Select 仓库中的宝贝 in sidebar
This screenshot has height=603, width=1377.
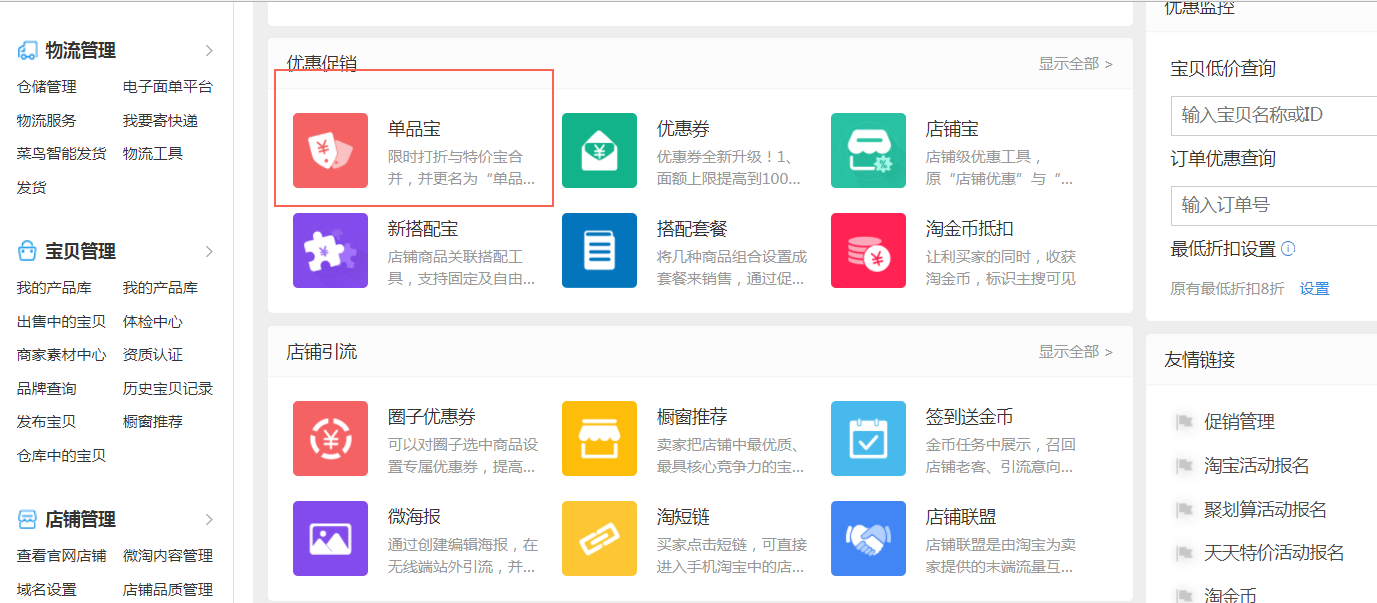coord(61,456)
